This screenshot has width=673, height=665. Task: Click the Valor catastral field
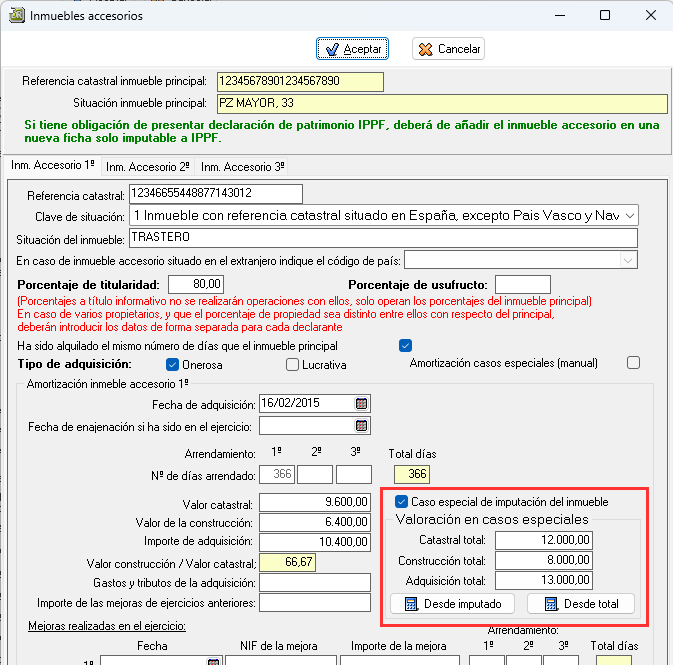[315, 502]
